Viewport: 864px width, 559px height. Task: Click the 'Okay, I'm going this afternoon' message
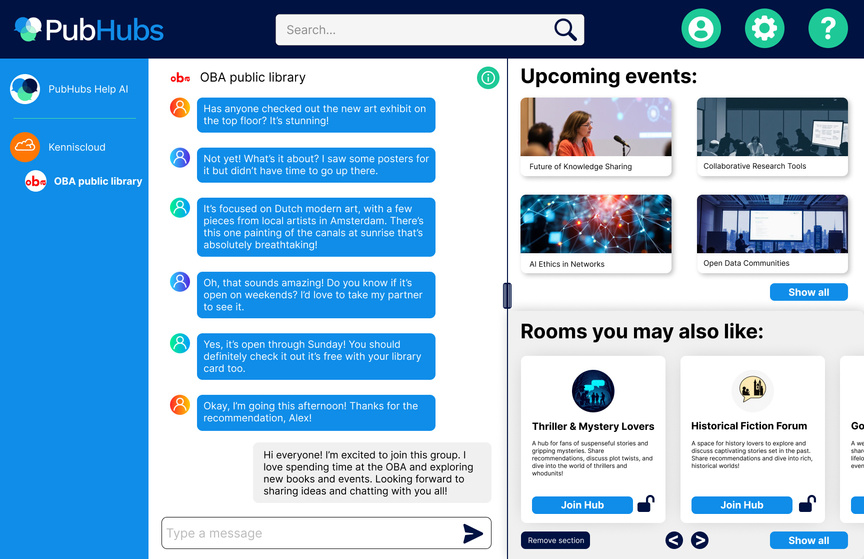click(316, 412)
